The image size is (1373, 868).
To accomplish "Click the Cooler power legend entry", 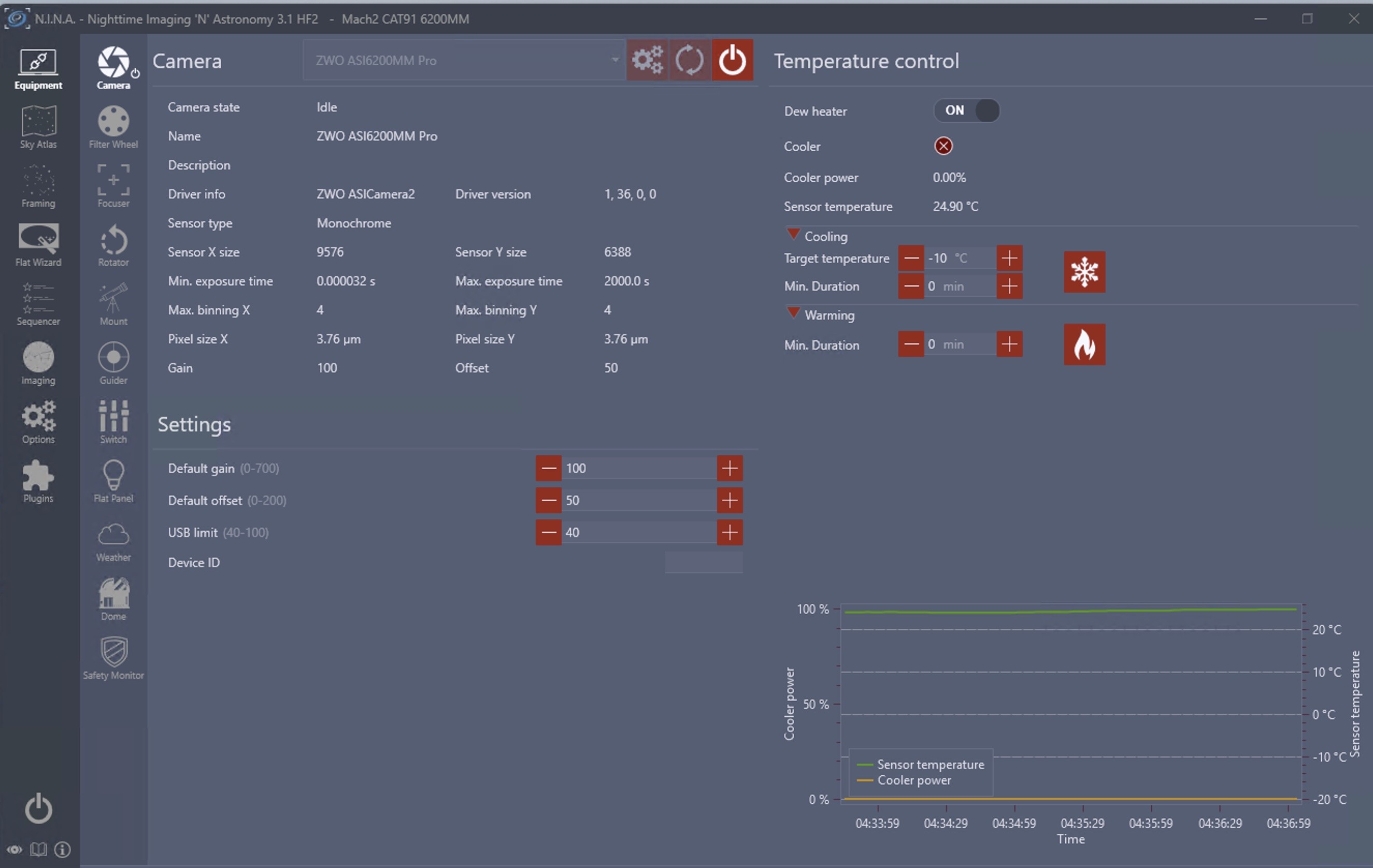I will pyautogui.click(x=904, y=780).
